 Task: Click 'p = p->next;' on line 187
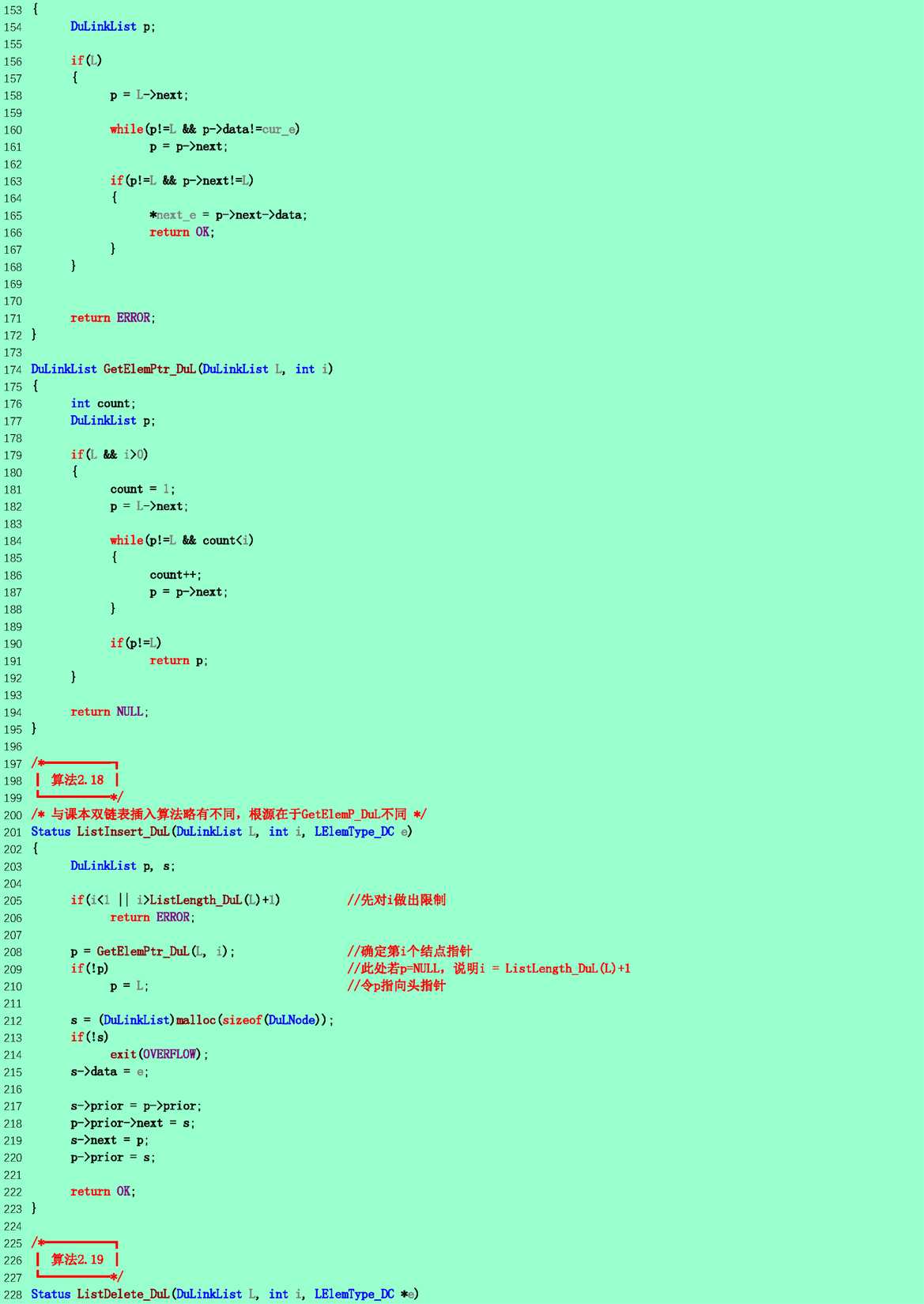[189, 592]
